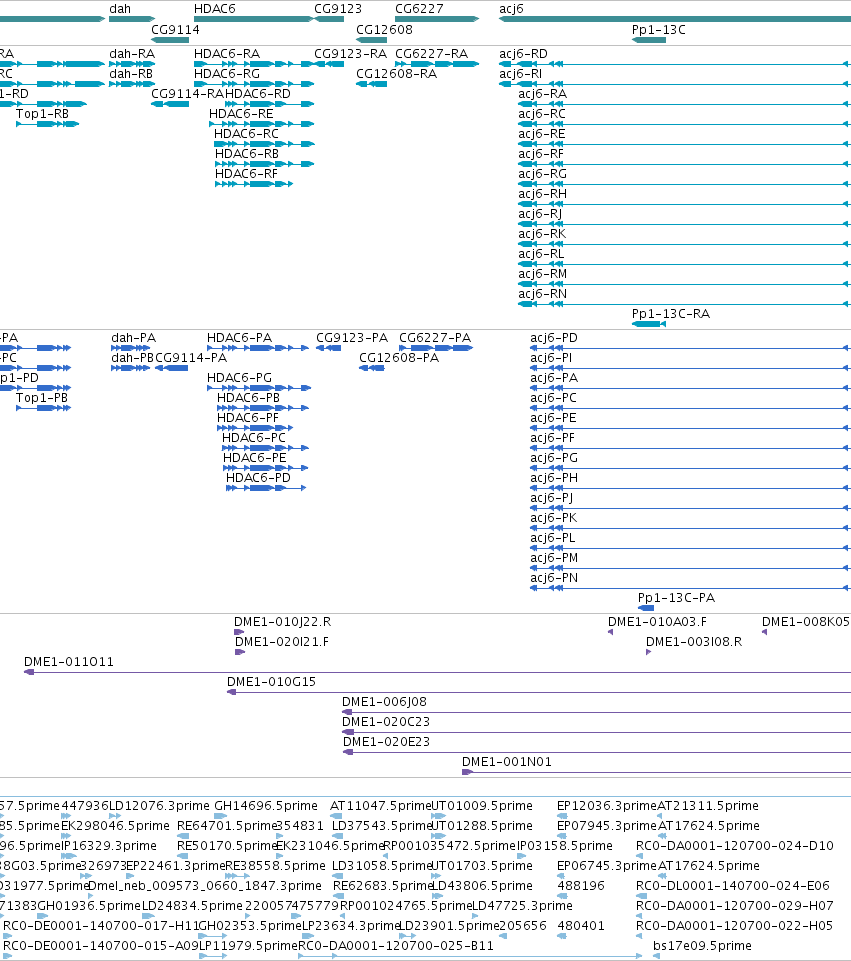
Task: Click transcript label CG12608-RA
Action: tap(396, 74)
